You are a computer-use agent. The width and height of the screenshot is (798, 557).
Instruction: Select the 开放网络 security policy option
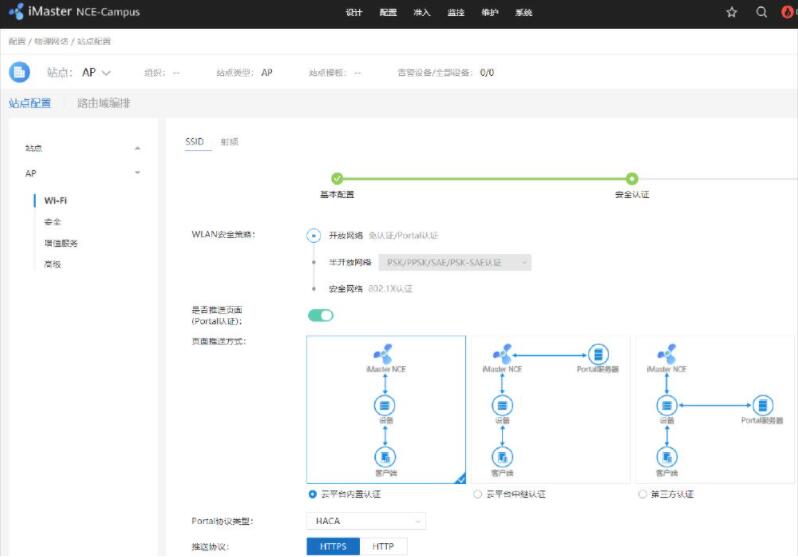[314, 236]
